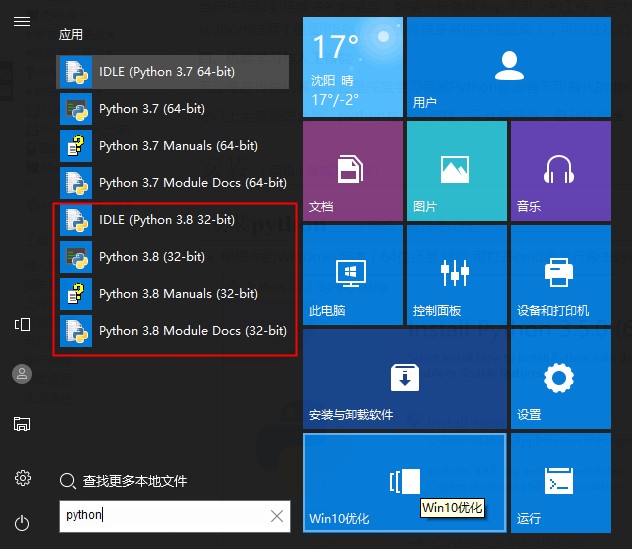
Task: Open the Win10优化 tile
Action: 405,483
